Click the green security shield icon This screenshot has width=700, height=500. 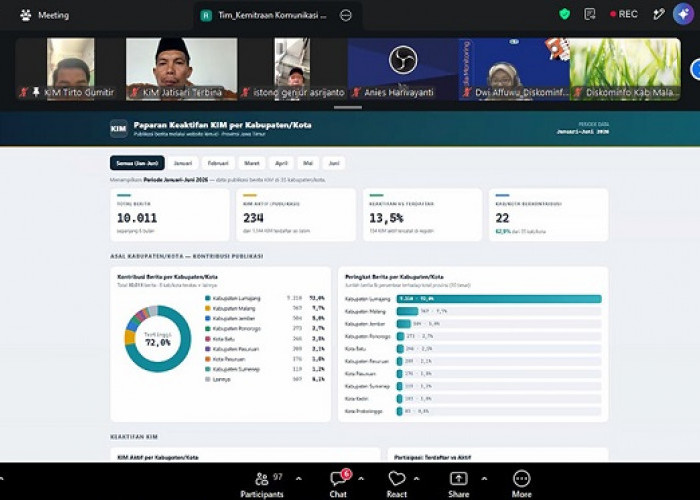coord(565,14)
